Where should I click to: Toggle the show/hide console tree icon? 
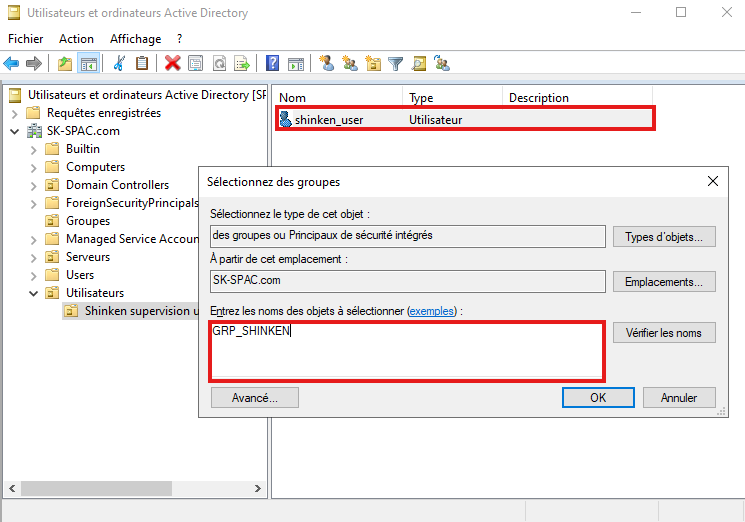pyautogui.click(x=88, y=64)
